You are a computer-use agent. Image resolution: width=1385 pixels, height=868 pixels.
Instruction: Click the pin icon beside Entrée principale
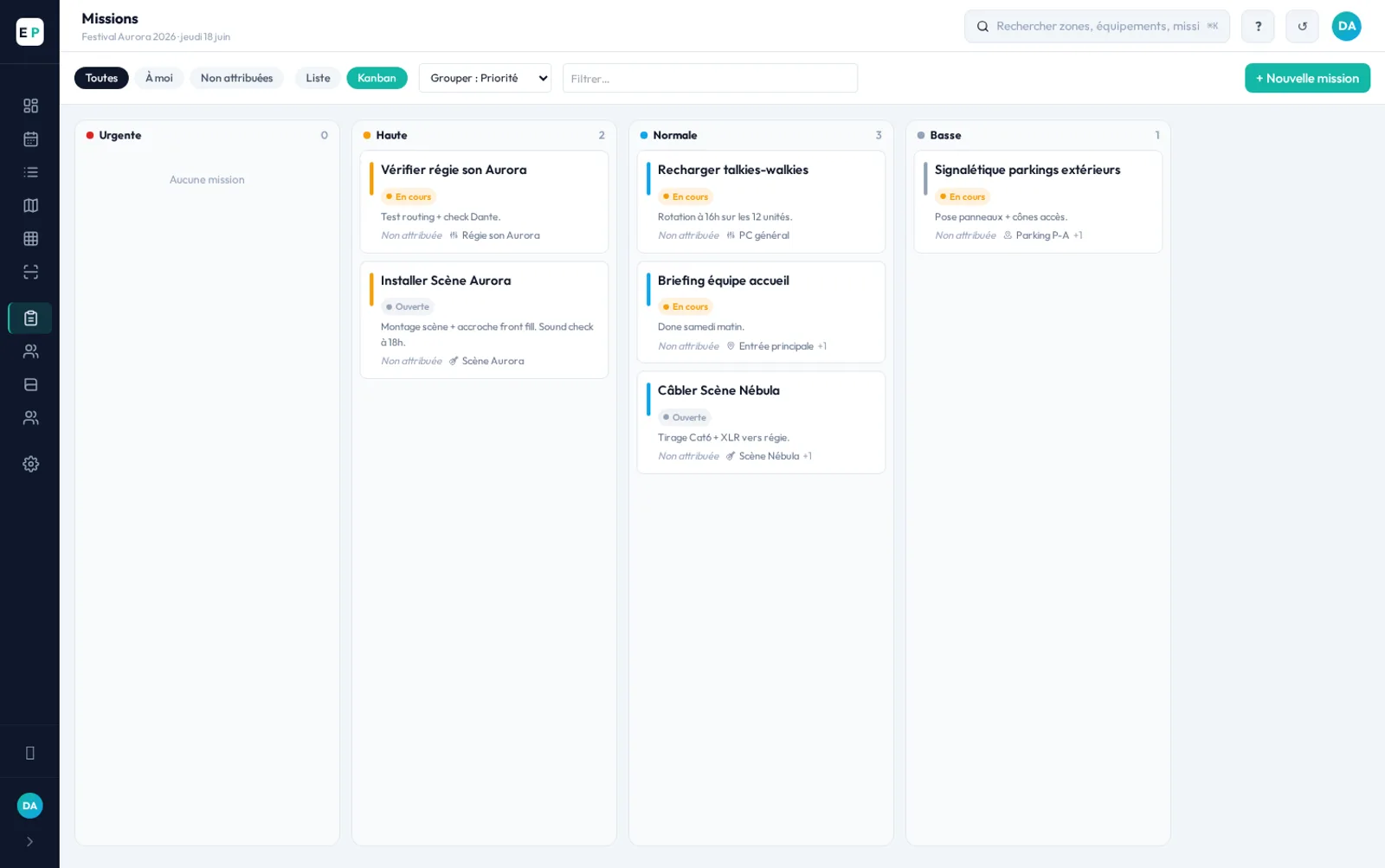[x=731, y=346]
